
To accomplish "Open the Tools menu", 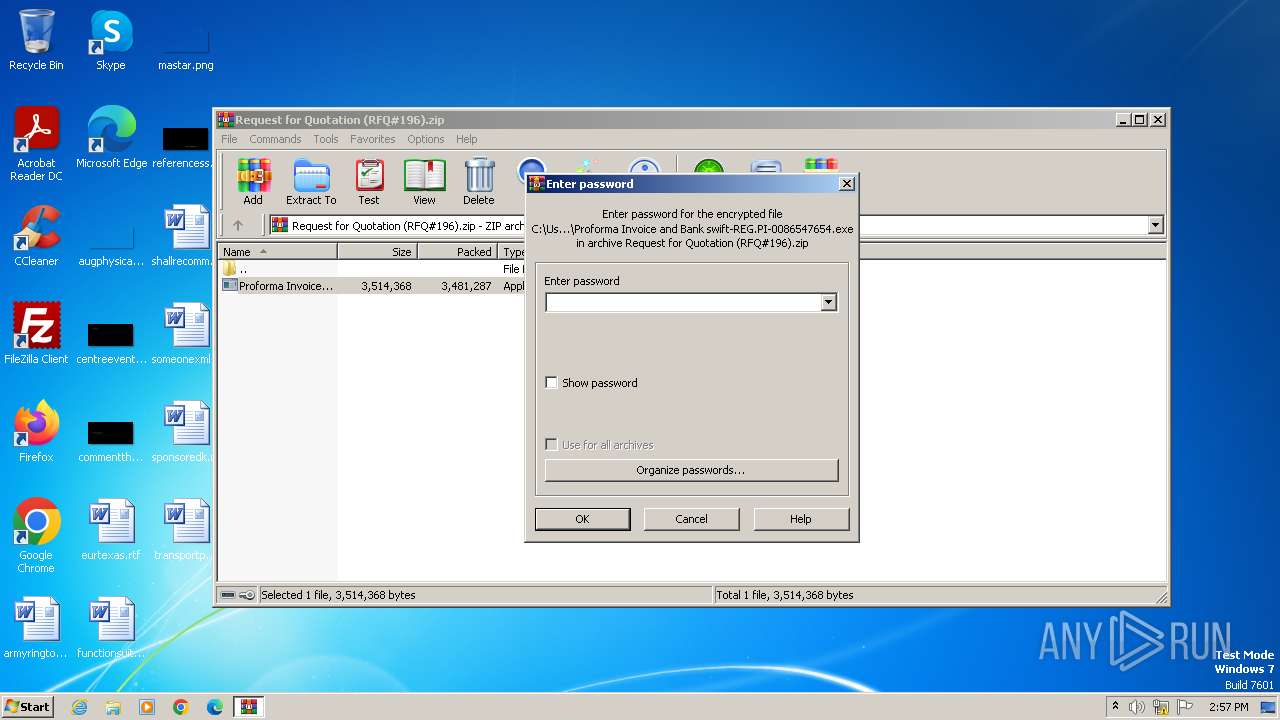I will point(326,139).
